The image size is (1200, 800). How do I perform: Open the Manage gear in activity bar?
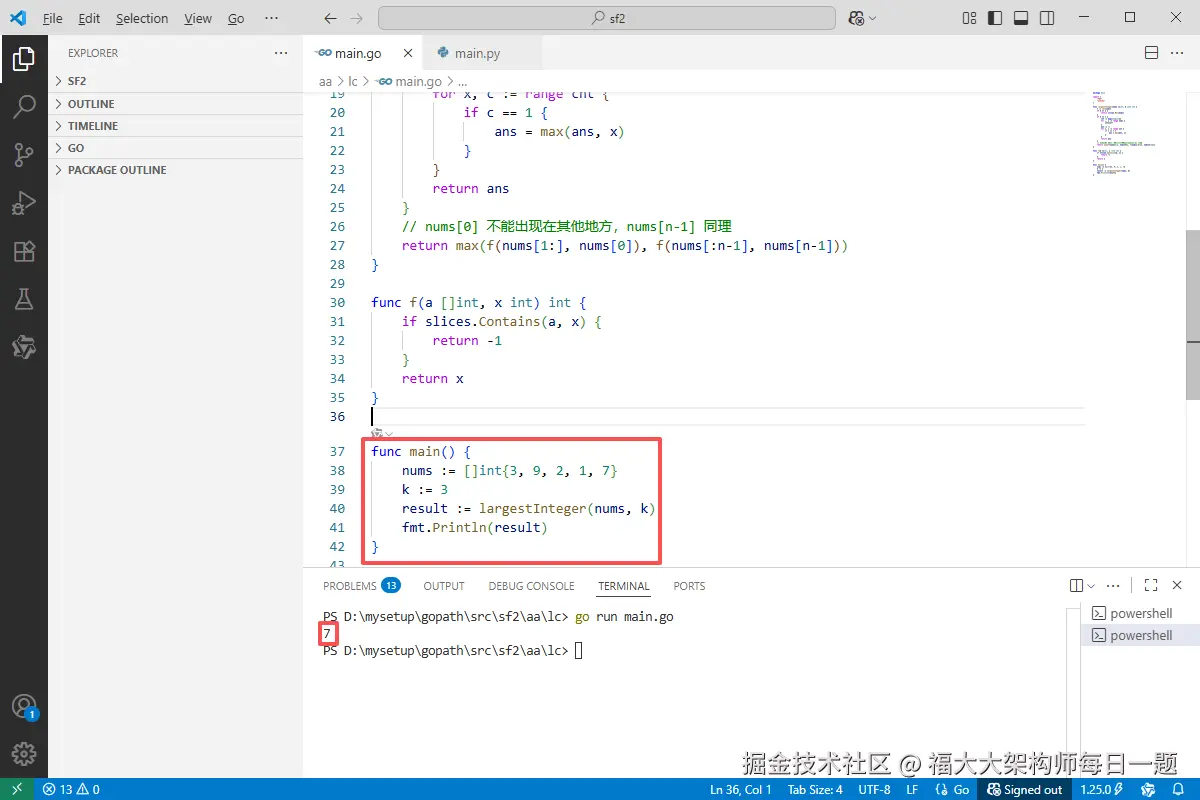coord(24,754)
